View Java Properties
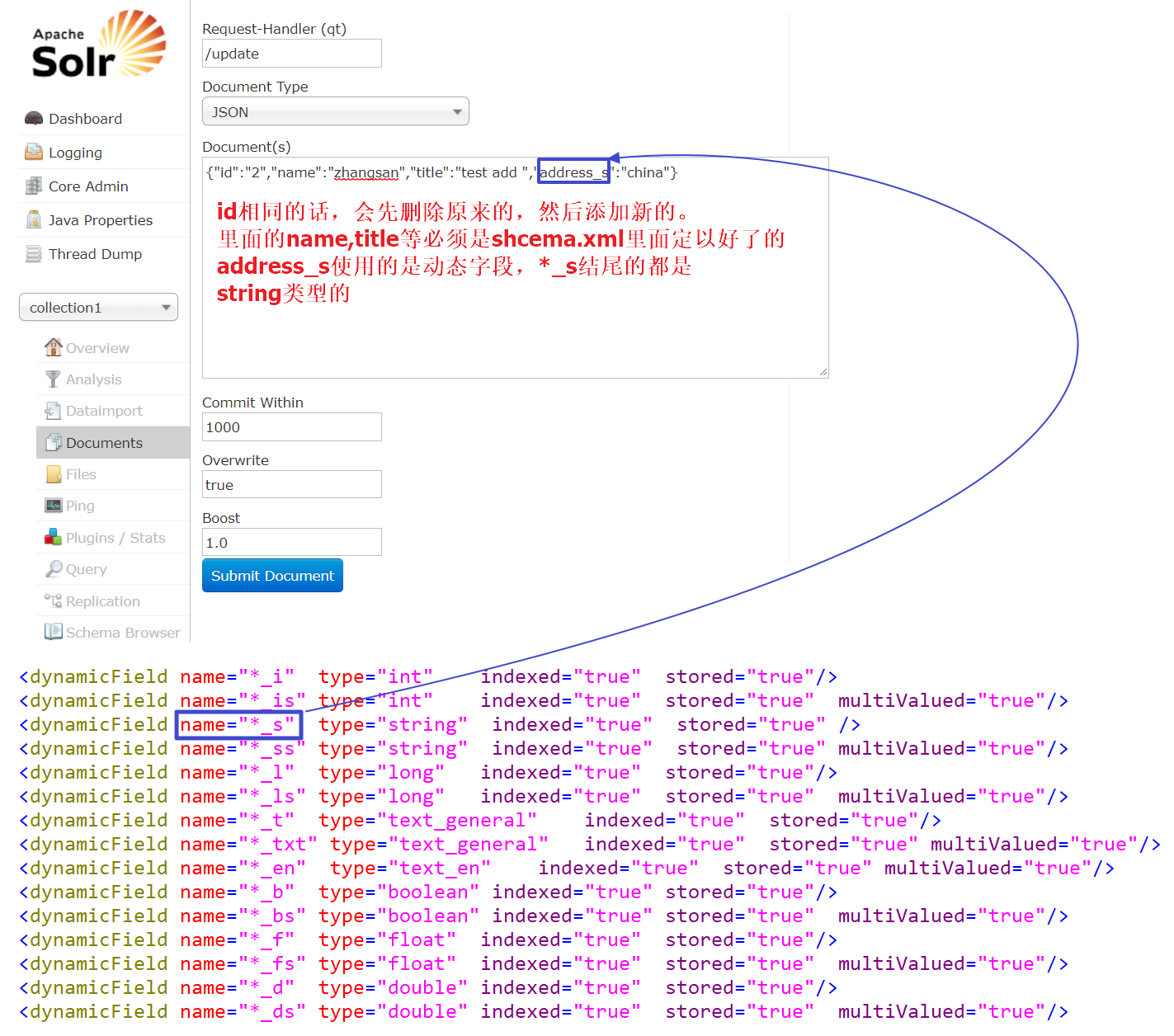The image size is (1174, 1036). pos(101,220)
